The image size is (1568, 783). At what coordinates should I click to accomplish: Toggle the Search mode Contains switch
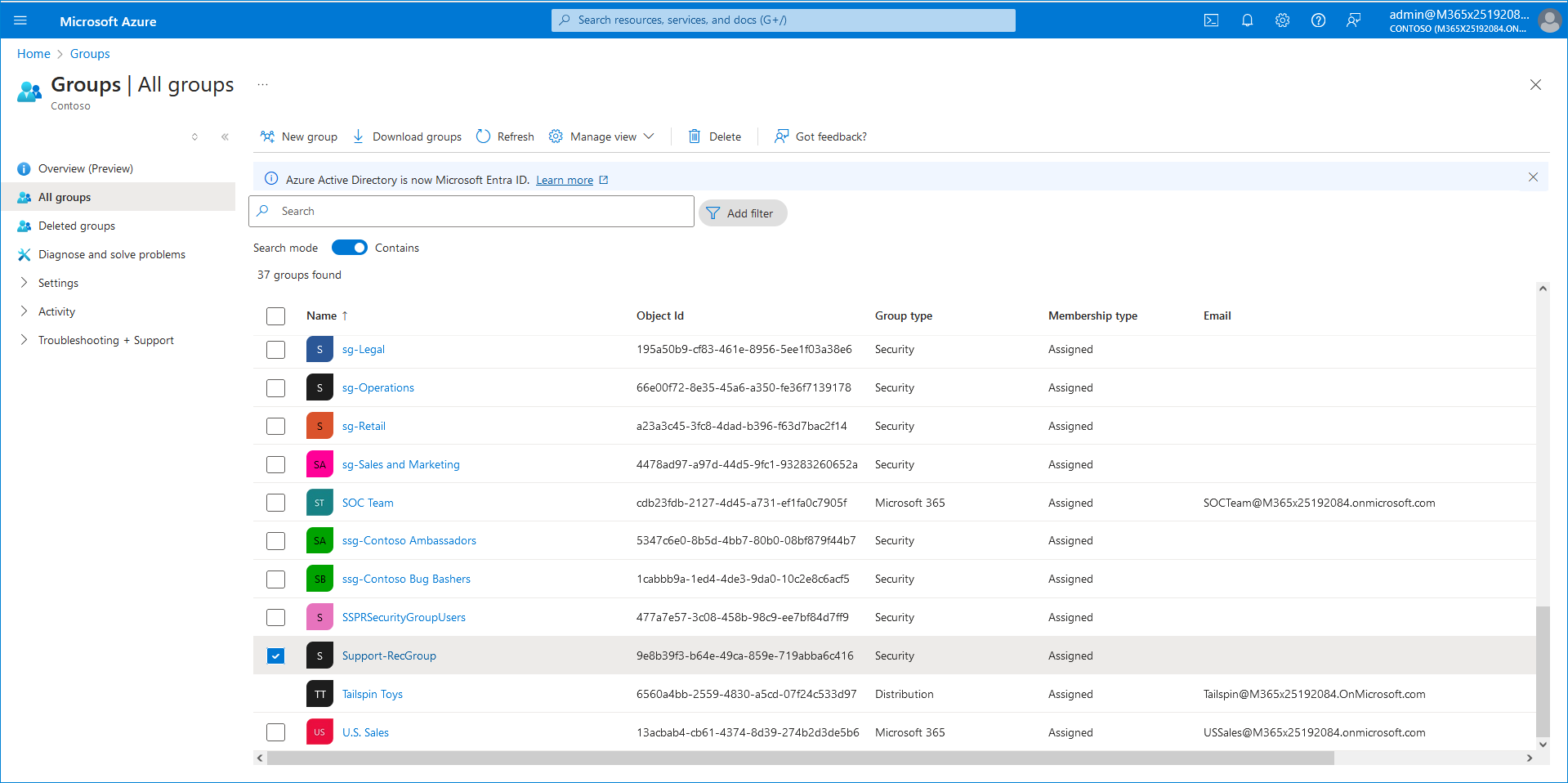point(350,248)
